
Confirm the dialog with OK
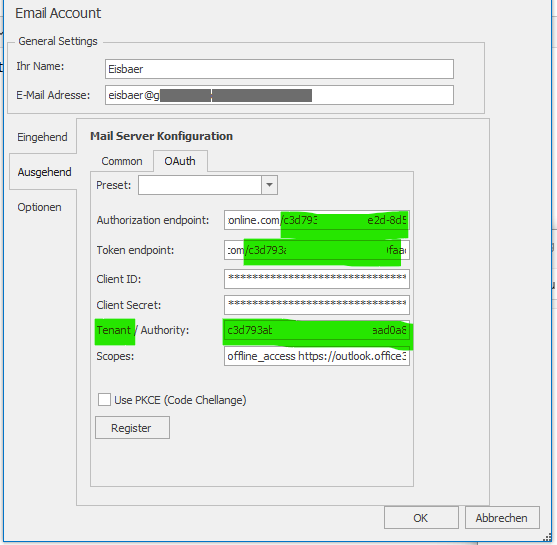(x=421, y=518)
